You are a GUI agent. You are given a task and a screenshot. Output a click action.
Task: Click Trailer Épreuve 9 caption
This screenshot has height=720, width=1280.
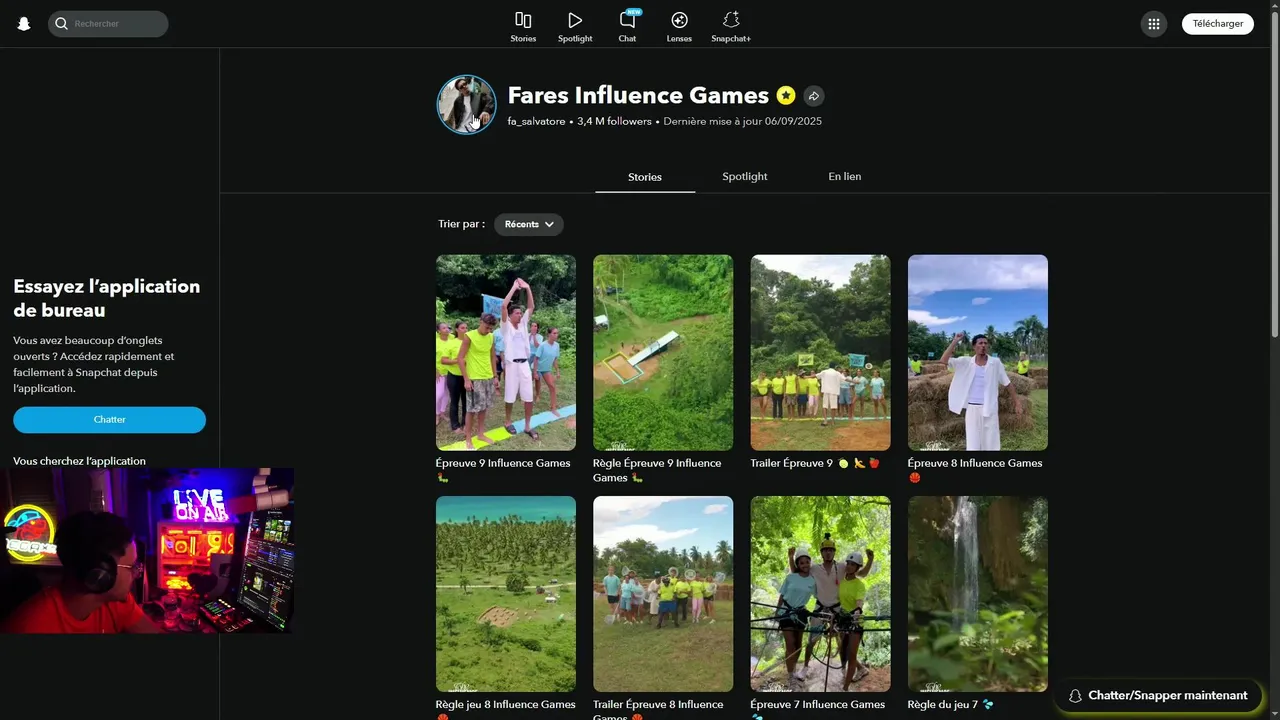pos(815,463)
